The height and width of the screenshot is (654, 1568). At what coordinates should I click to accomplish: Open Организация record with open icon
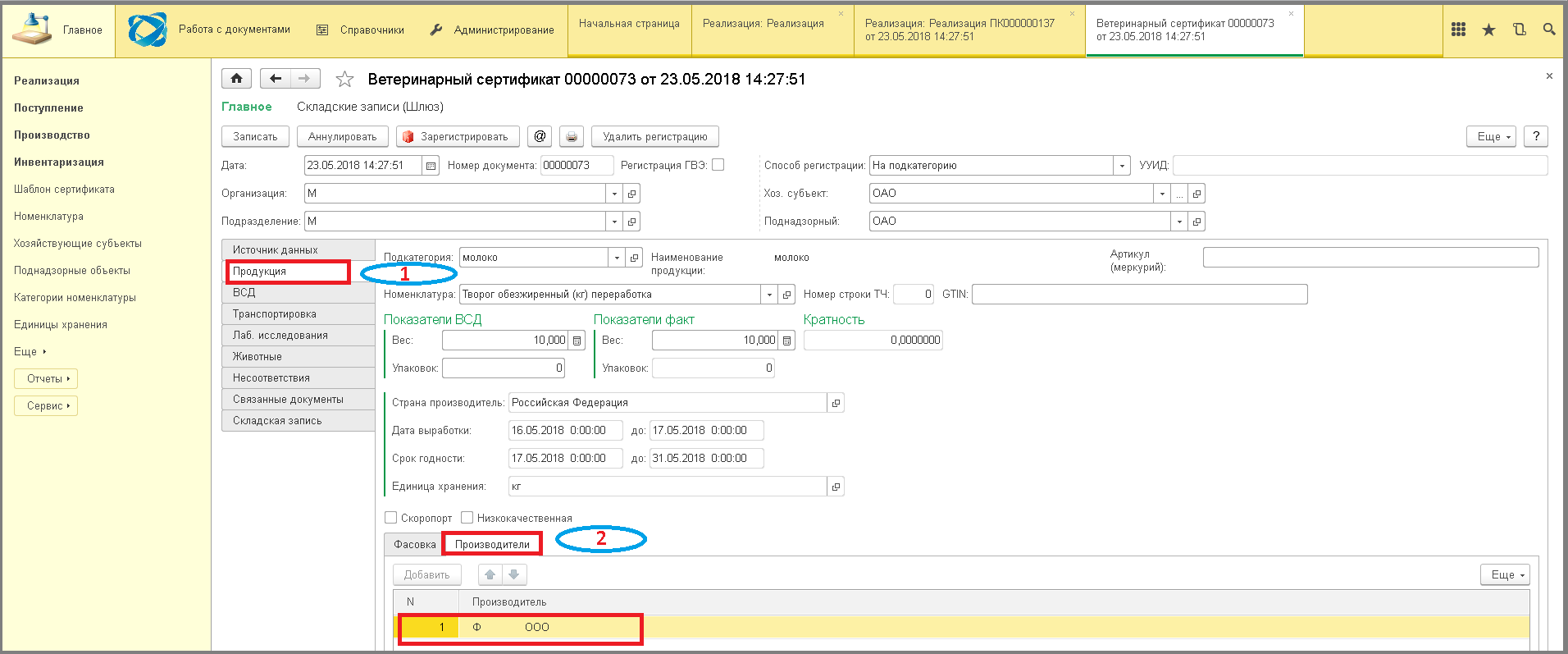point(631,194)
